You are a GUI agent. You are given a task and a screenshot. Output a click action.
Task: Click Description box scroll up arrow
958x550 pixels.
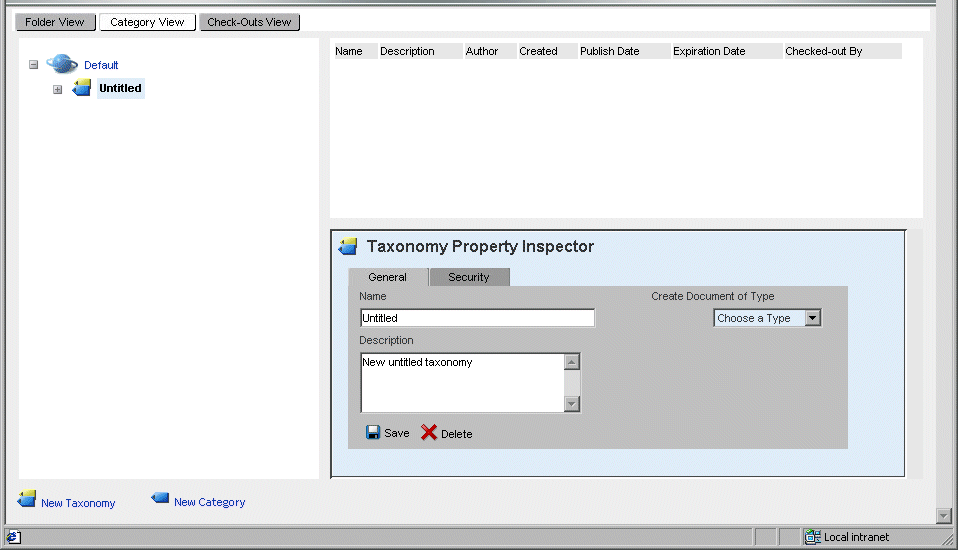tap(572, 362)
